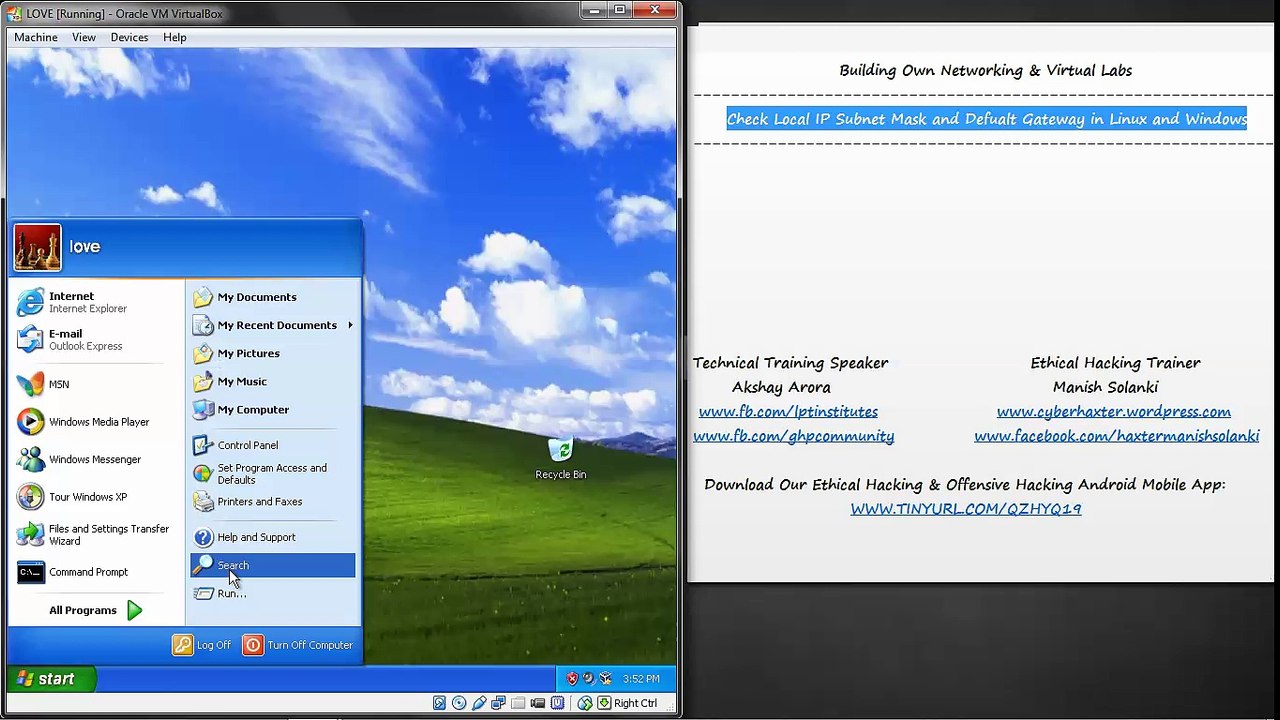This screenshot has width=1280, height=720.
Task: Launch Outlook Express E-mail entry
Action: click(96, 340)
